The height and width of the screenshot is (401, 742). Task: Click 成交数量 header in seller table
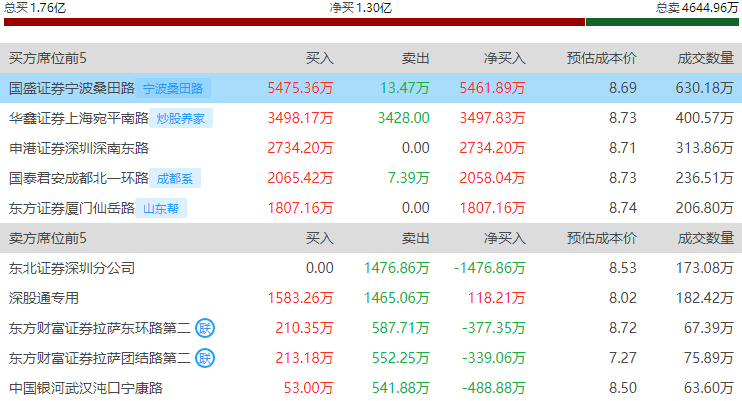coord(706,238)
